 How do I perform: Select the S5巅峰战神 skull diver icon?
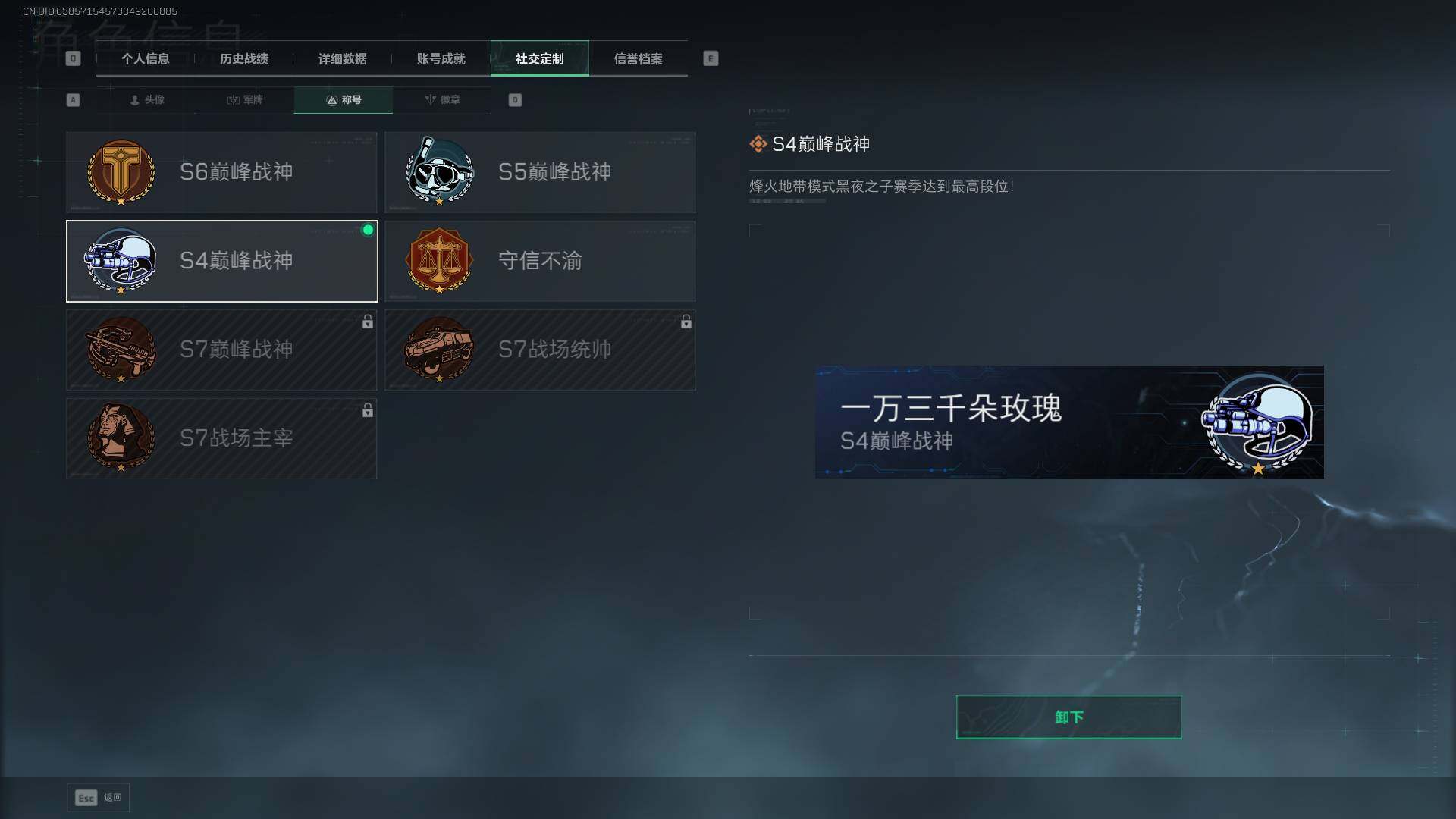pyautogui.click(x=439, y=171)
